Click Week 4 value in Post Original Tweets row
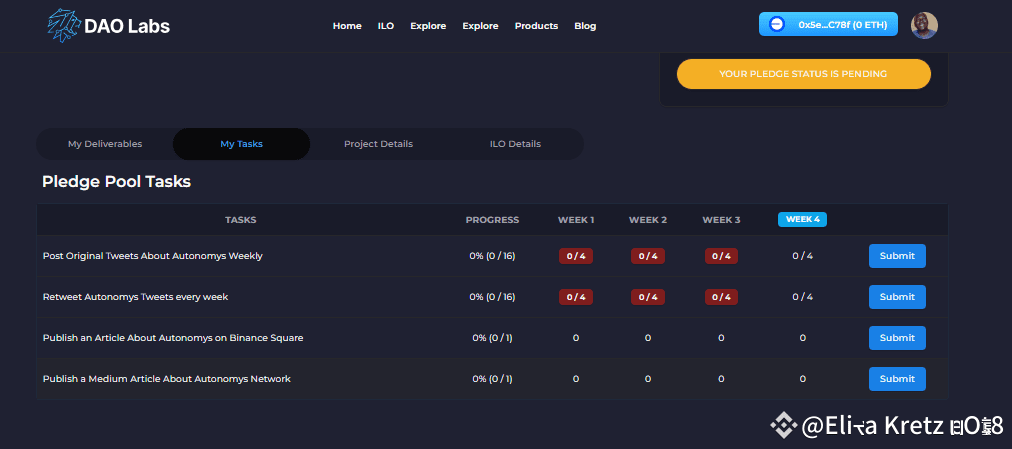Screen dimensions: 1012x449 pos(802,256)
